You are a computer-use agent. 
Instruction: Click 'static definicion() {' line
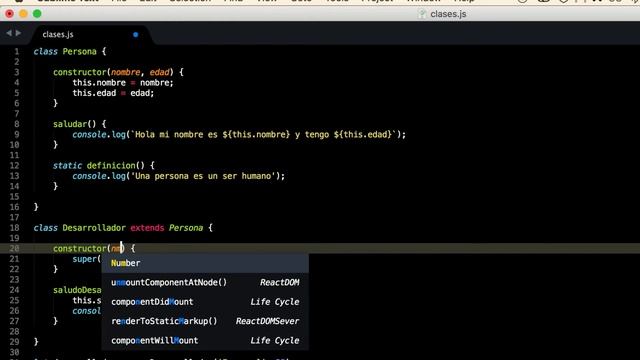pyautogui.click(x=104, y=166)
